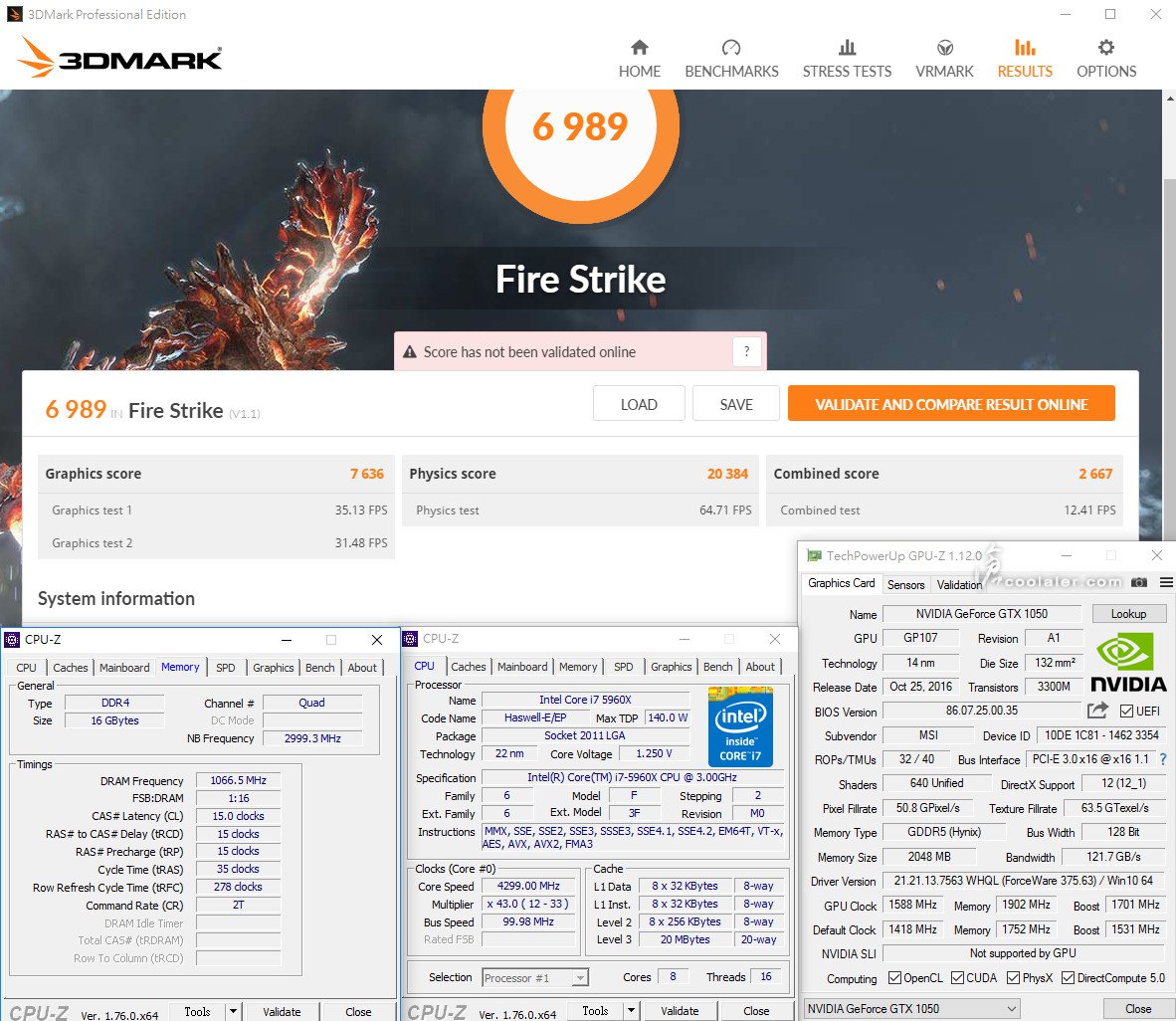Click the Lookup button in GPU-Z

1128,613
